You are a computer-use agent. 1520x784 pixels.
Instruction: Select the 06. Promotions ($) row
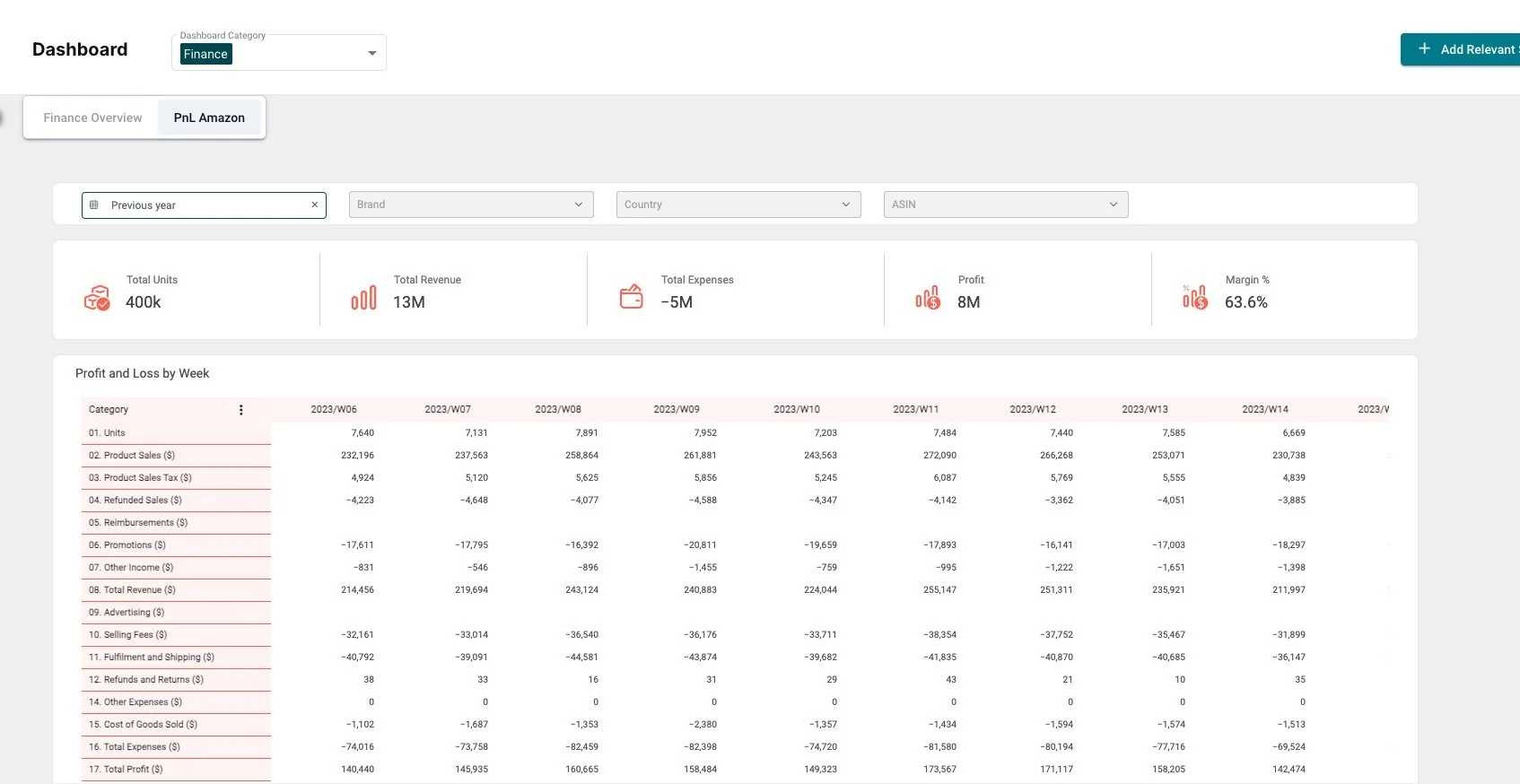point(176,544)
